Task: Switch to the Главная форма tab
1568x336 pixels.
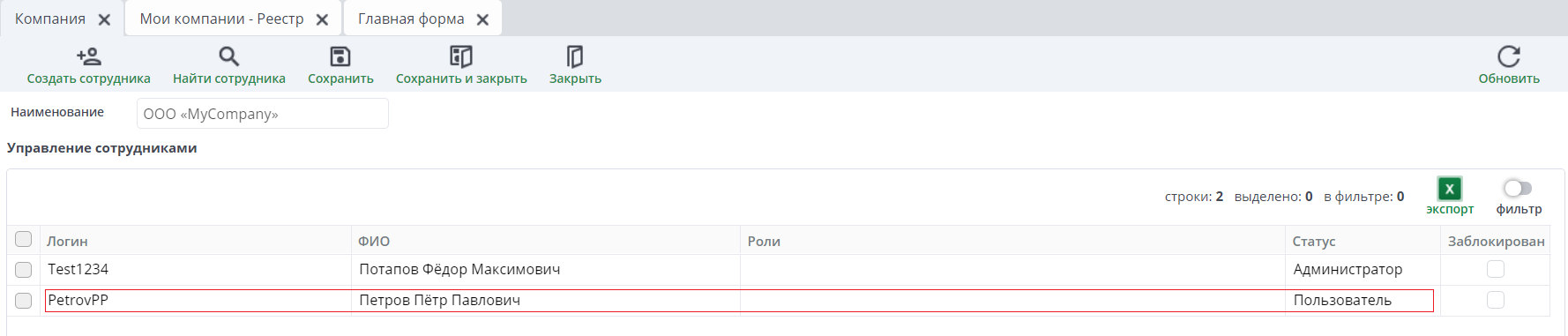Action: (x=411, y=19)
